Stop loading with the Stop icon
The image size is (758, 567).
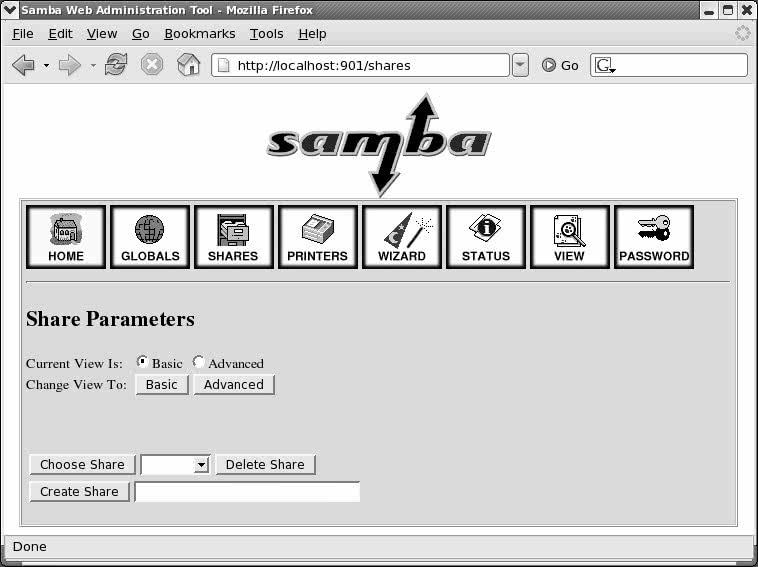tap(152, 64)
